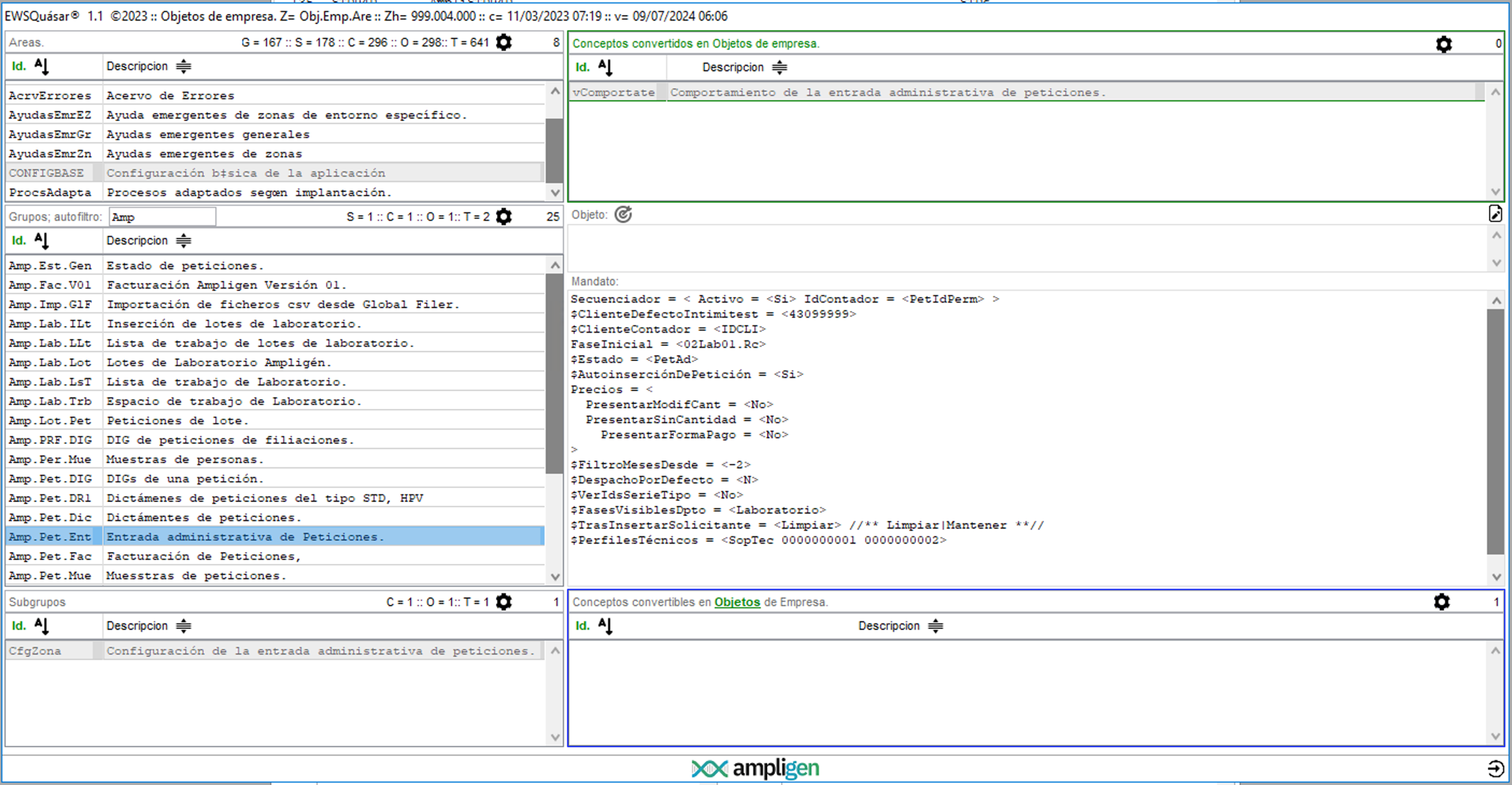Screen dimensions: 1512x785
Task: Click the Mandato vertical scrollbar thumb
Action: [x=1496, y=432]
